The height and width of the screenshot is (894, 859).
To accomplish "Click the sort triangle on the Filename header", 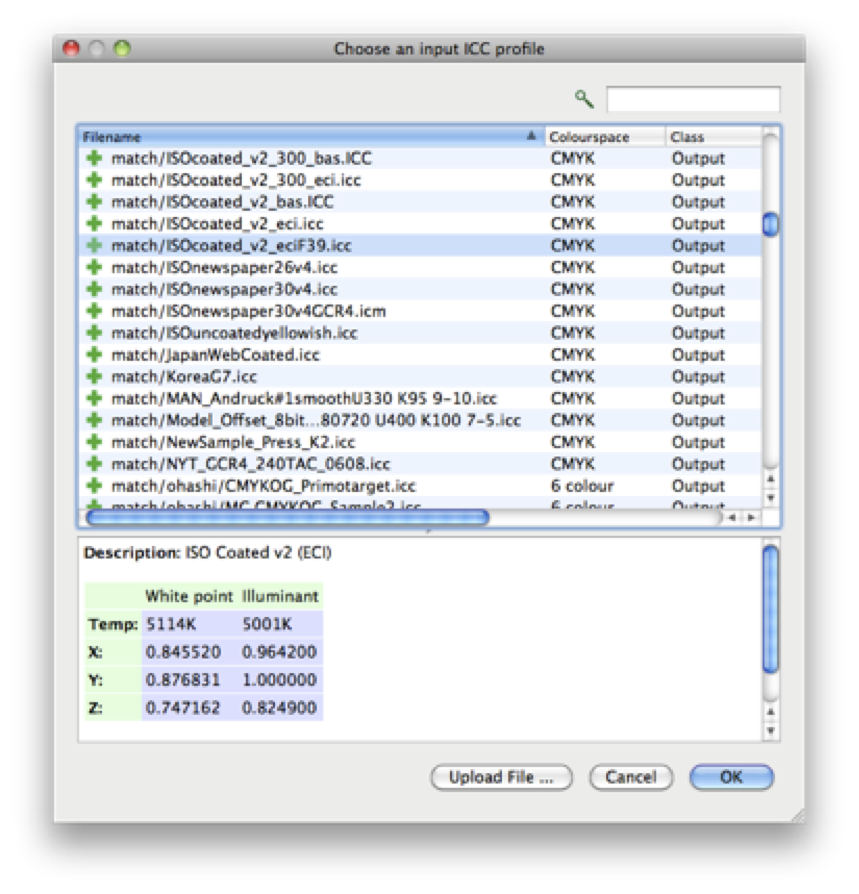I will pos(530,133).
